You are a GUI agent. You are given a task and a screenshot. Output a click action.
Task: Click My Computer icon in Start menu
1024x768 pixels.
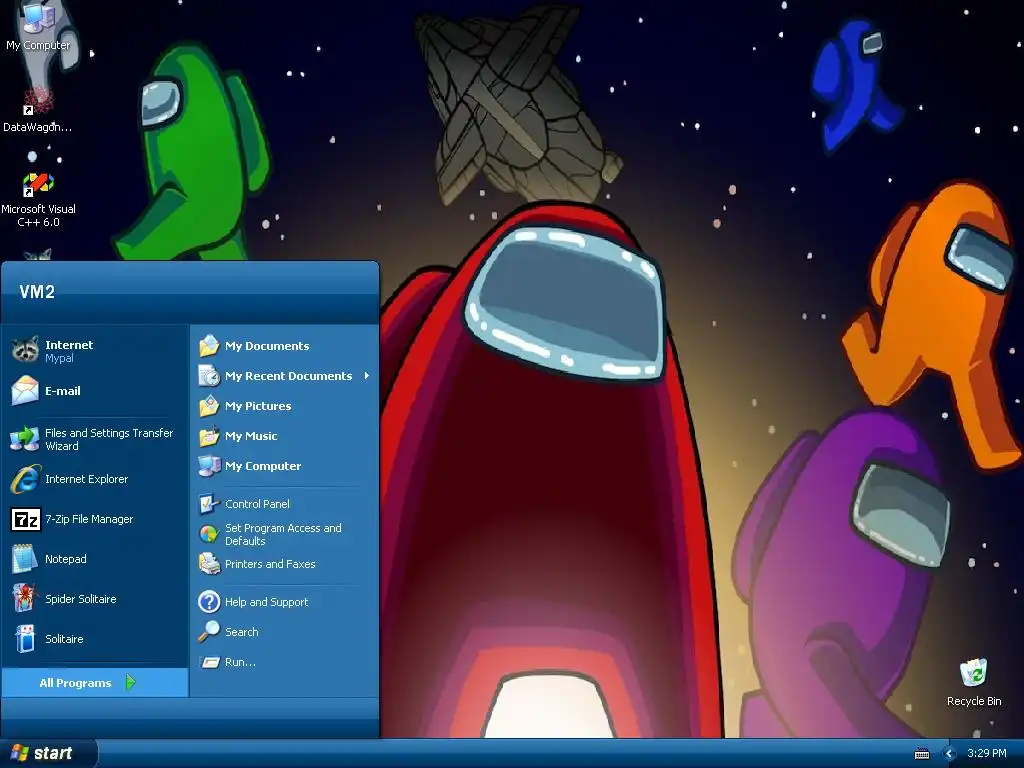click(209, 466)
